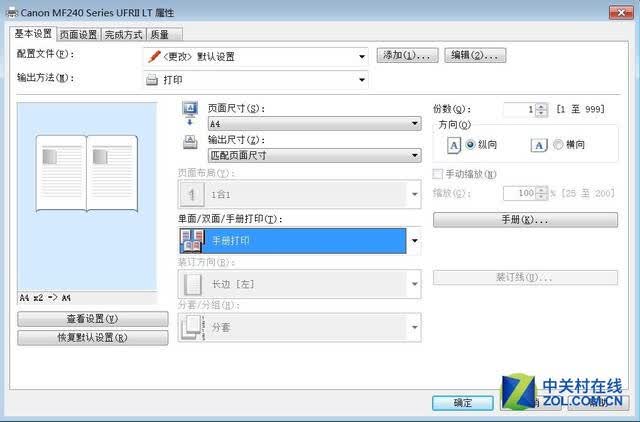Select the 横向 landscape radio button
Image resolution: width=640 pixels, height=422 pixels.
tap(558, 144)
